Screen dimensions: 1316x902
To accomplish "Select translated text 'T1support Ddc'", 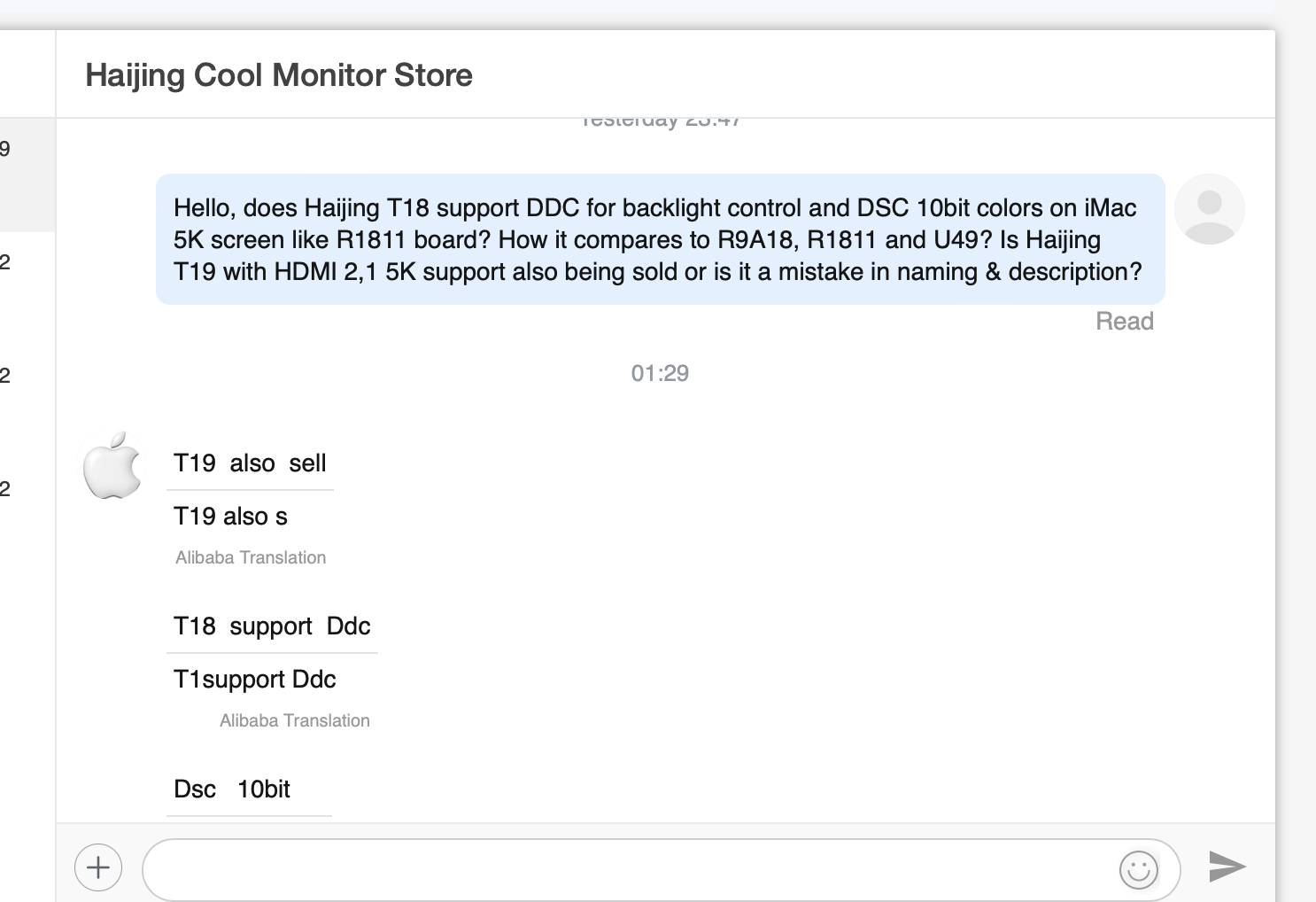I will 255,679.
